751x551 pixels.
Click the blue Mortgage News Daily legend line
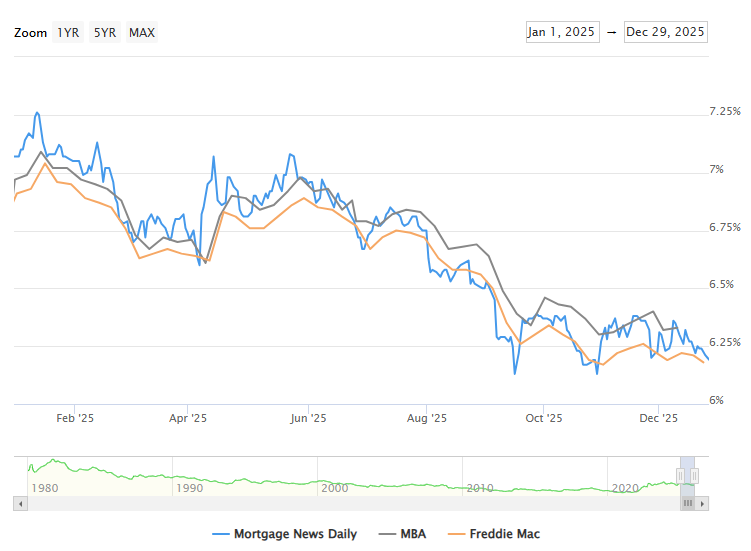(x=222, y=534)
